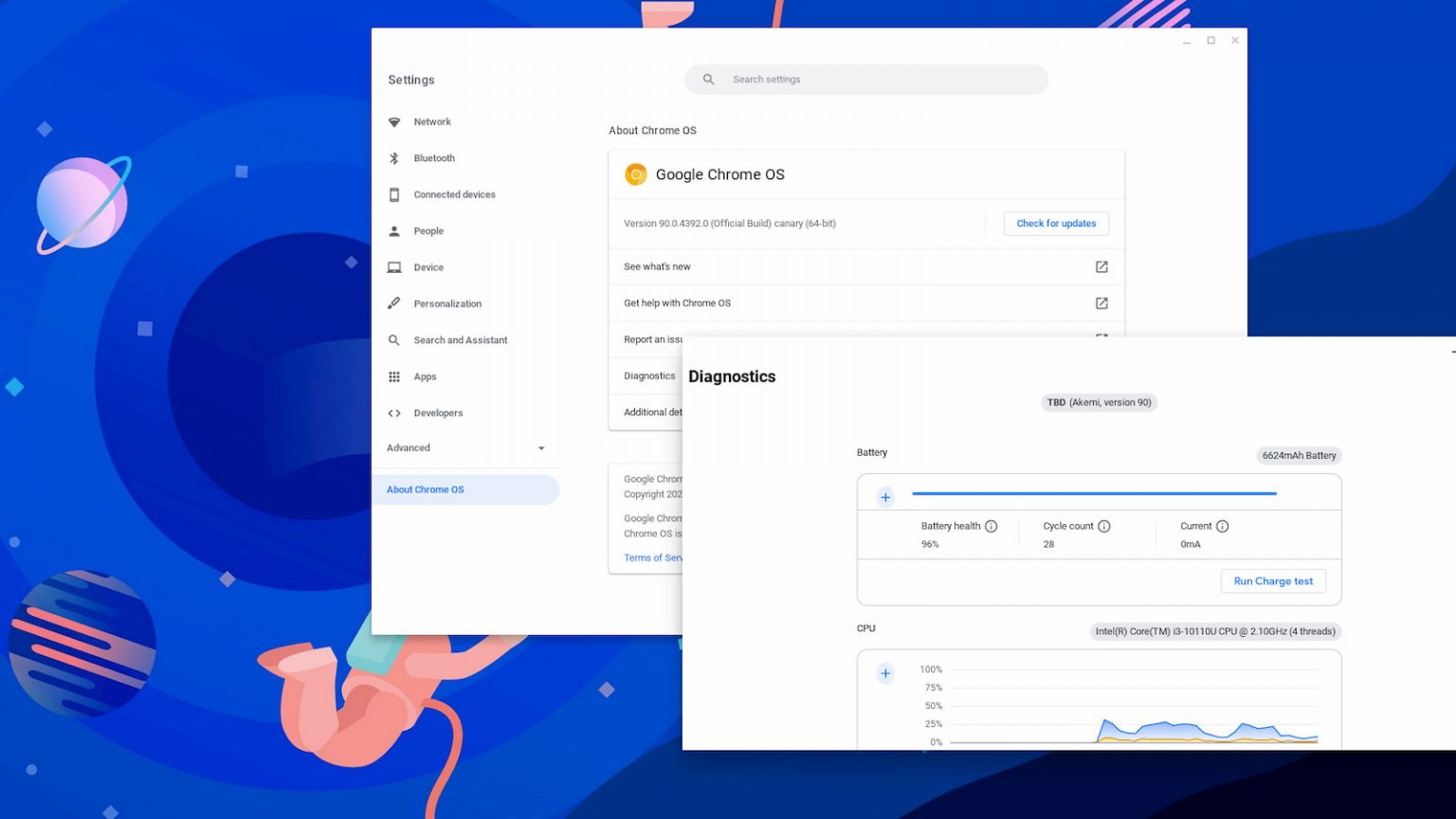Click the Search settings input field

tap(882, 80)
